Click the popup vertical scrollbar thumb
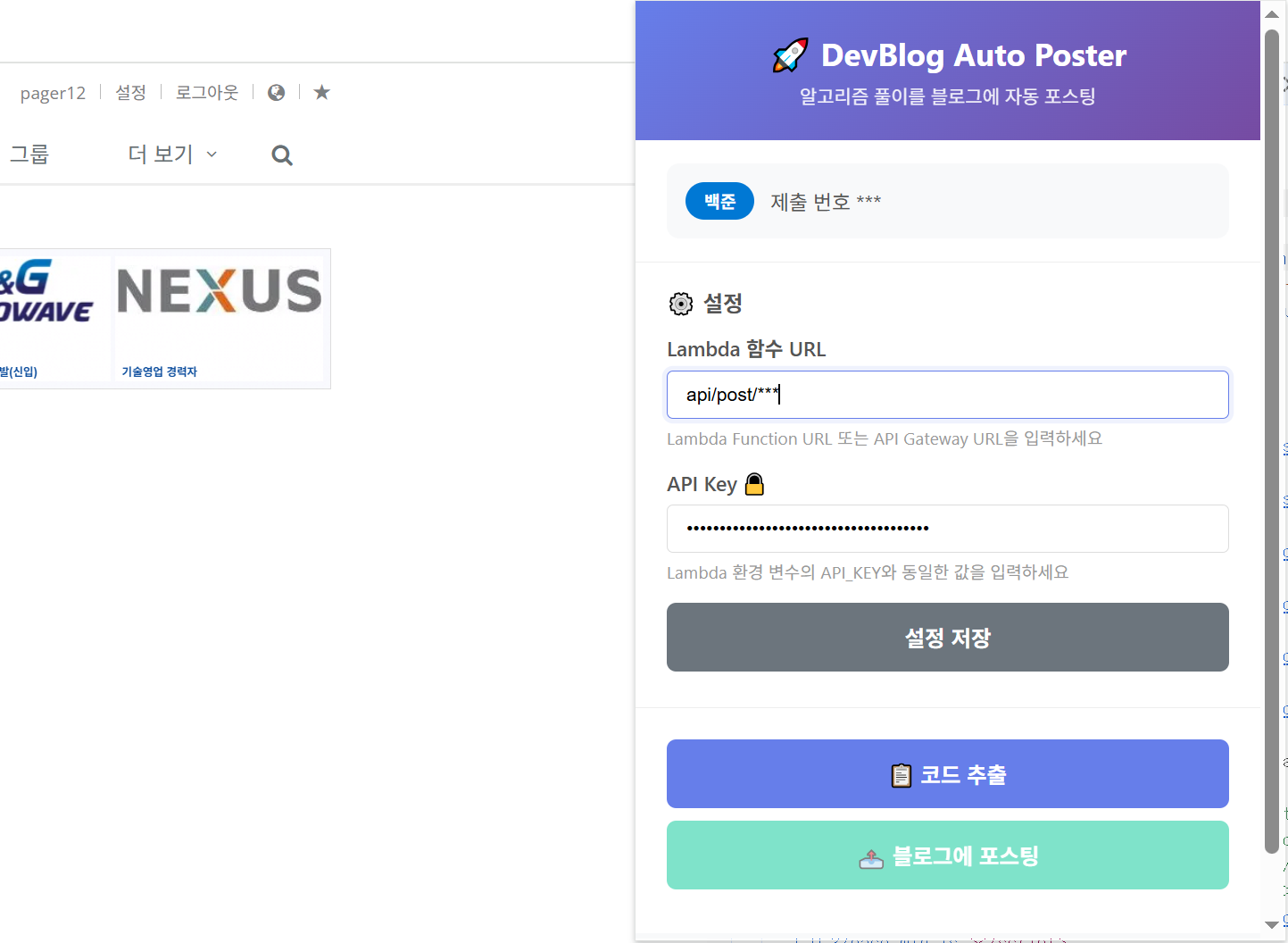 pyautogui.click(x=1272, y=442)
